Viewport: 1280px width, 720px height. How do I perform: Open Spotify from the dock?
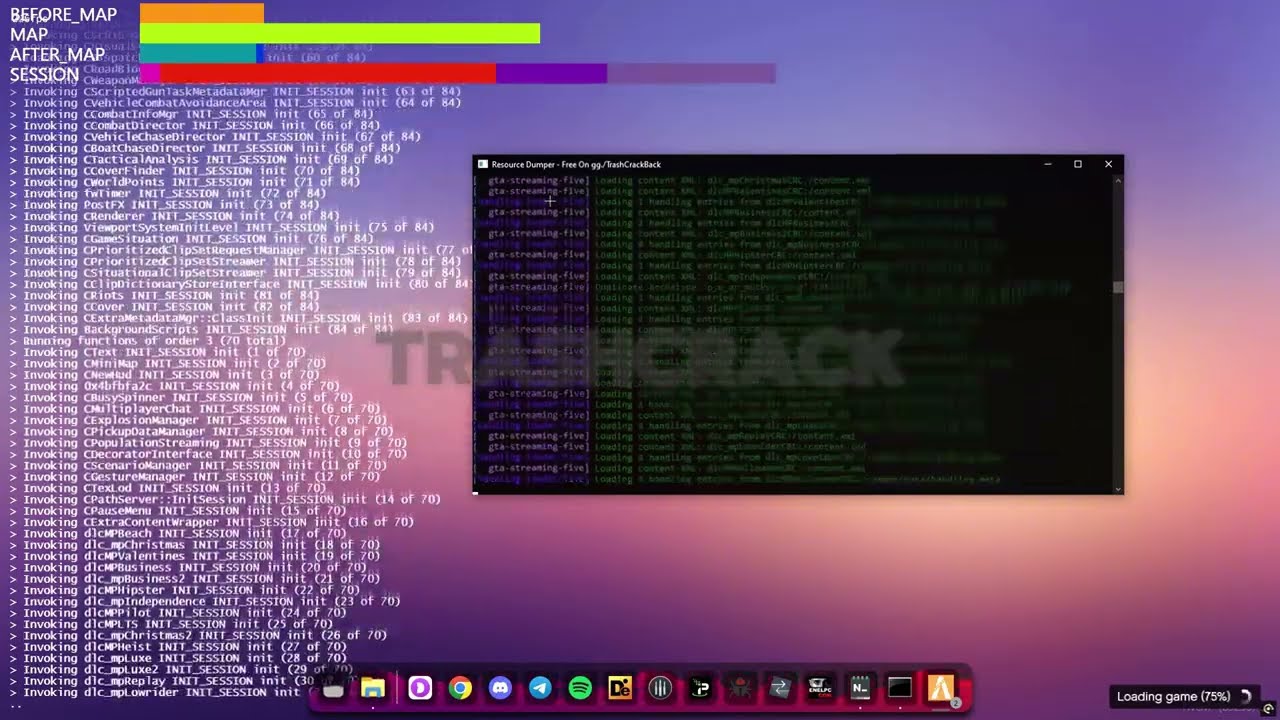580,688
